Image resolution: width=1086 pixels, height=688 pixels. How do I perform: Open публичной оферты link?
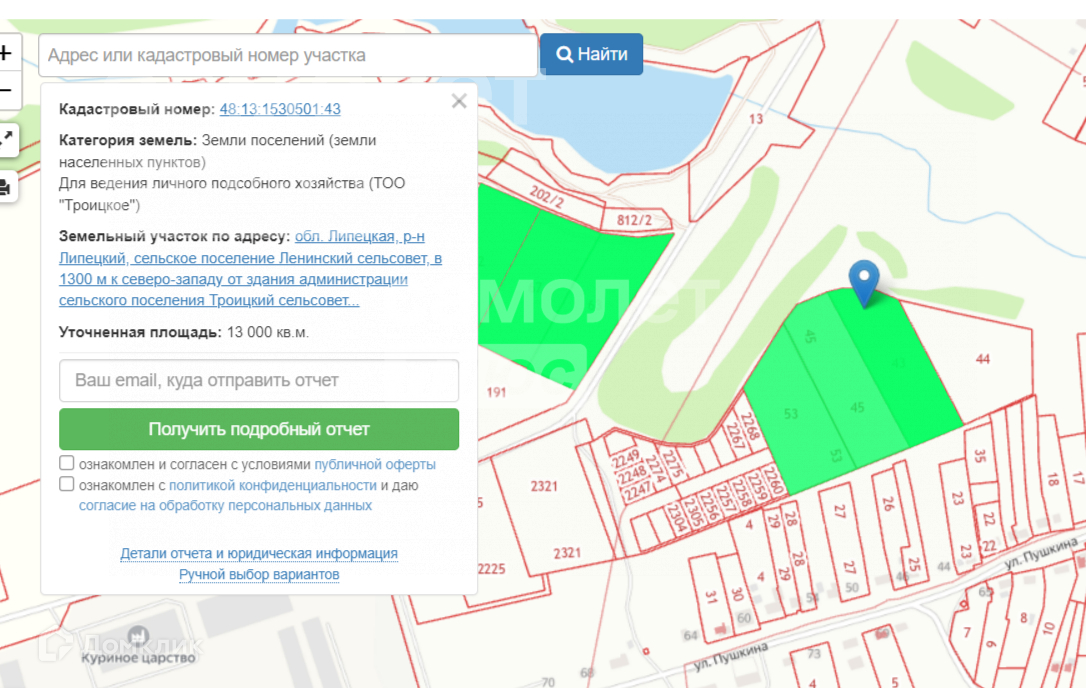375,464
